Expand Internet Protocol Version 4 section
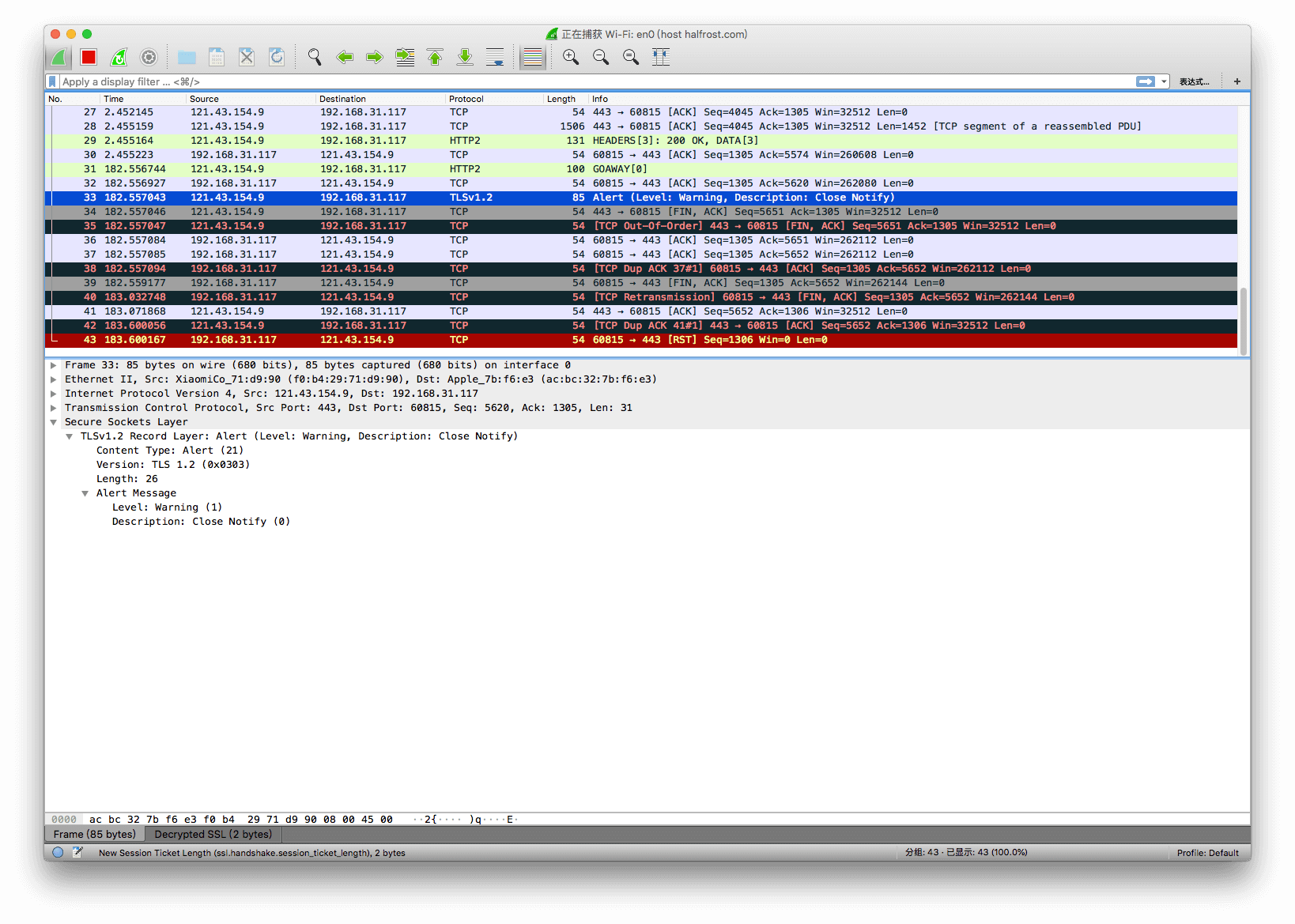 (53, 394)
